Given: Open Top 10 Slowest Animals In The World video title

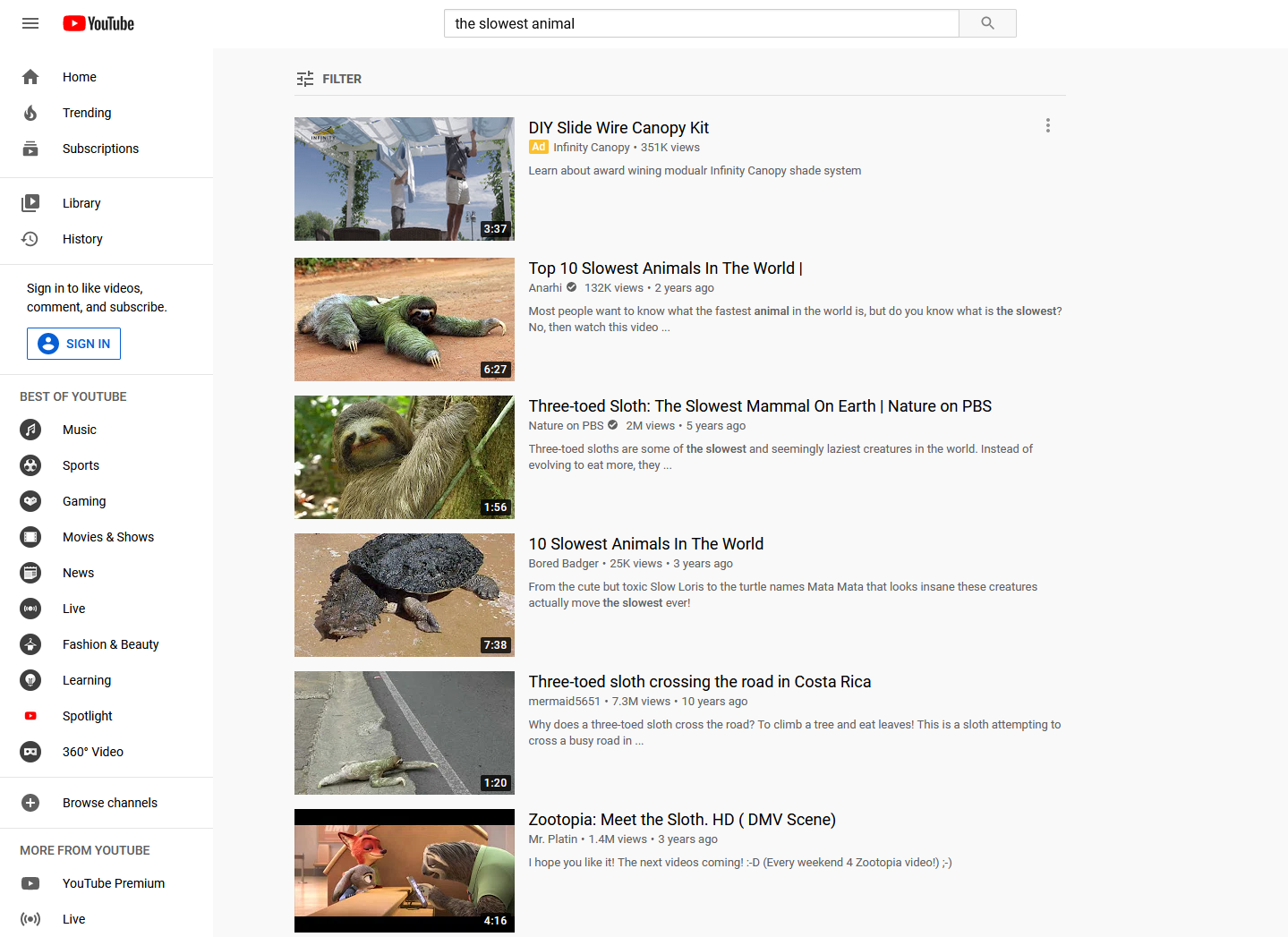Looking at the screenshot, I should (x=665, y=268).
